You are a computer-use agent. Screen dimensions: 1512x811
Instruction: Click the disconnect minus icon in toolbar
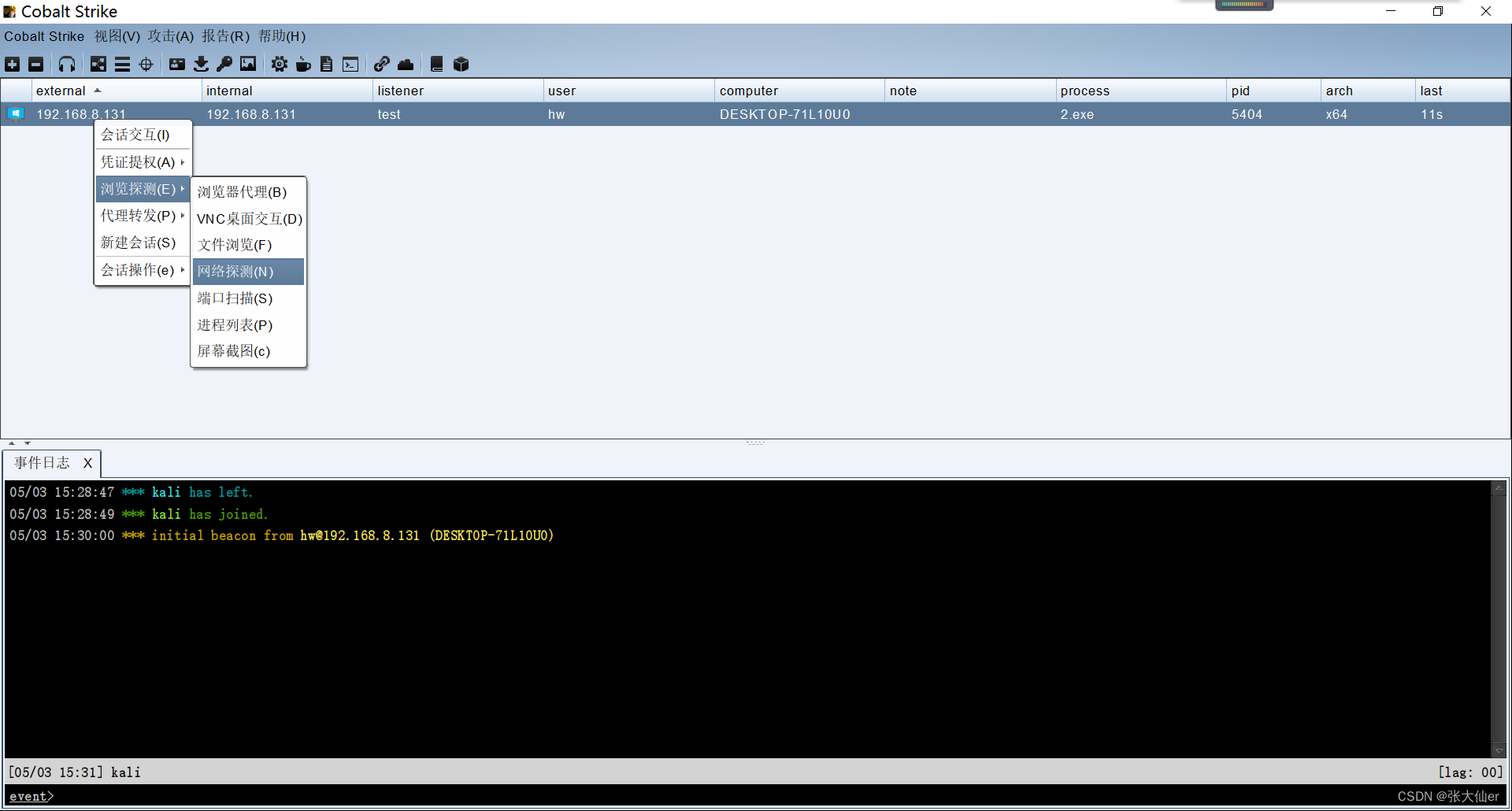tap(36, 65)
